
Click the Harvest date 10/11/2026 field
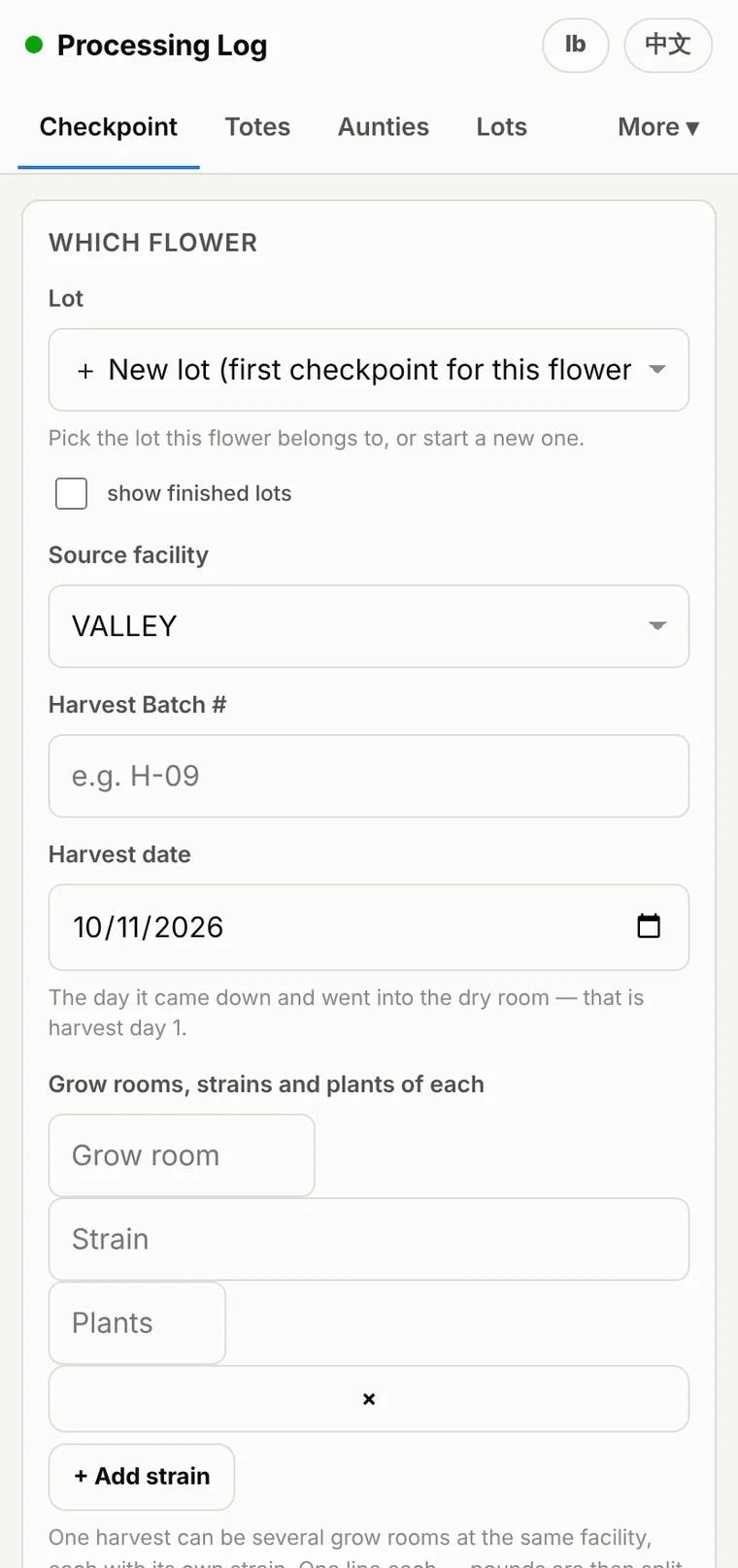(x=369, y=927)
